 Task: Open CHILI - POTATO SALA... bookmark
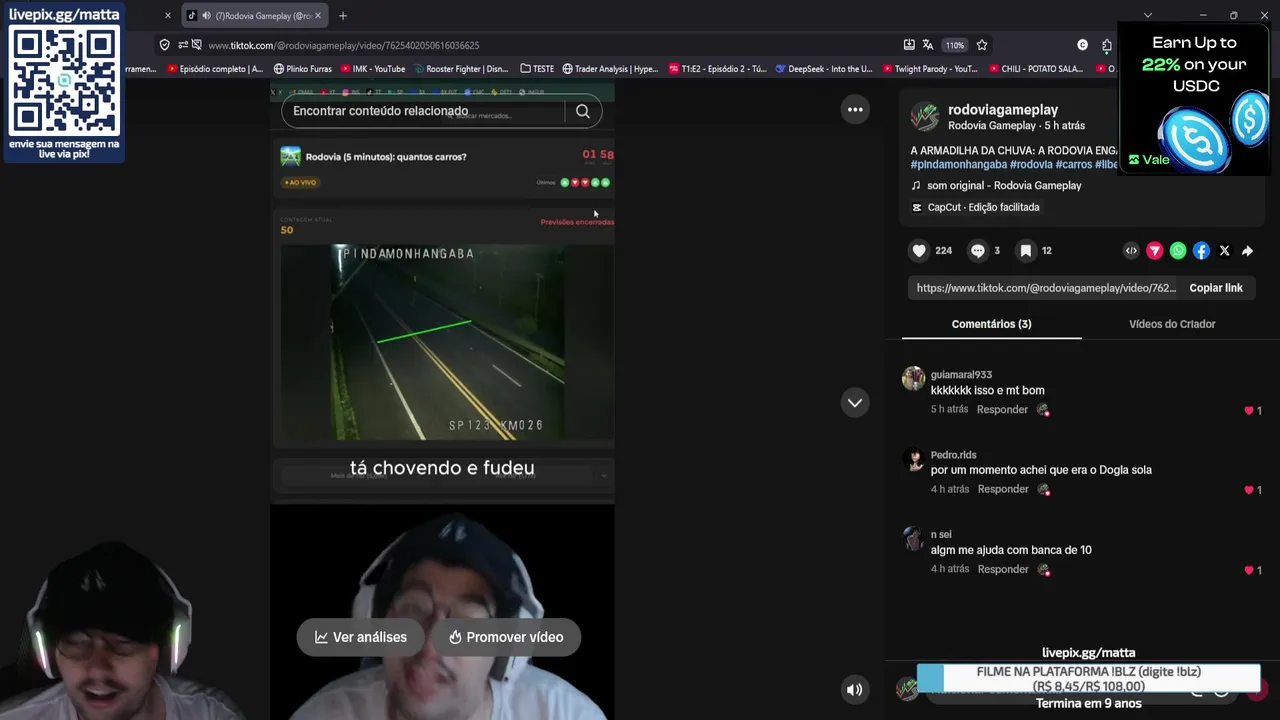coord(1036,69)
